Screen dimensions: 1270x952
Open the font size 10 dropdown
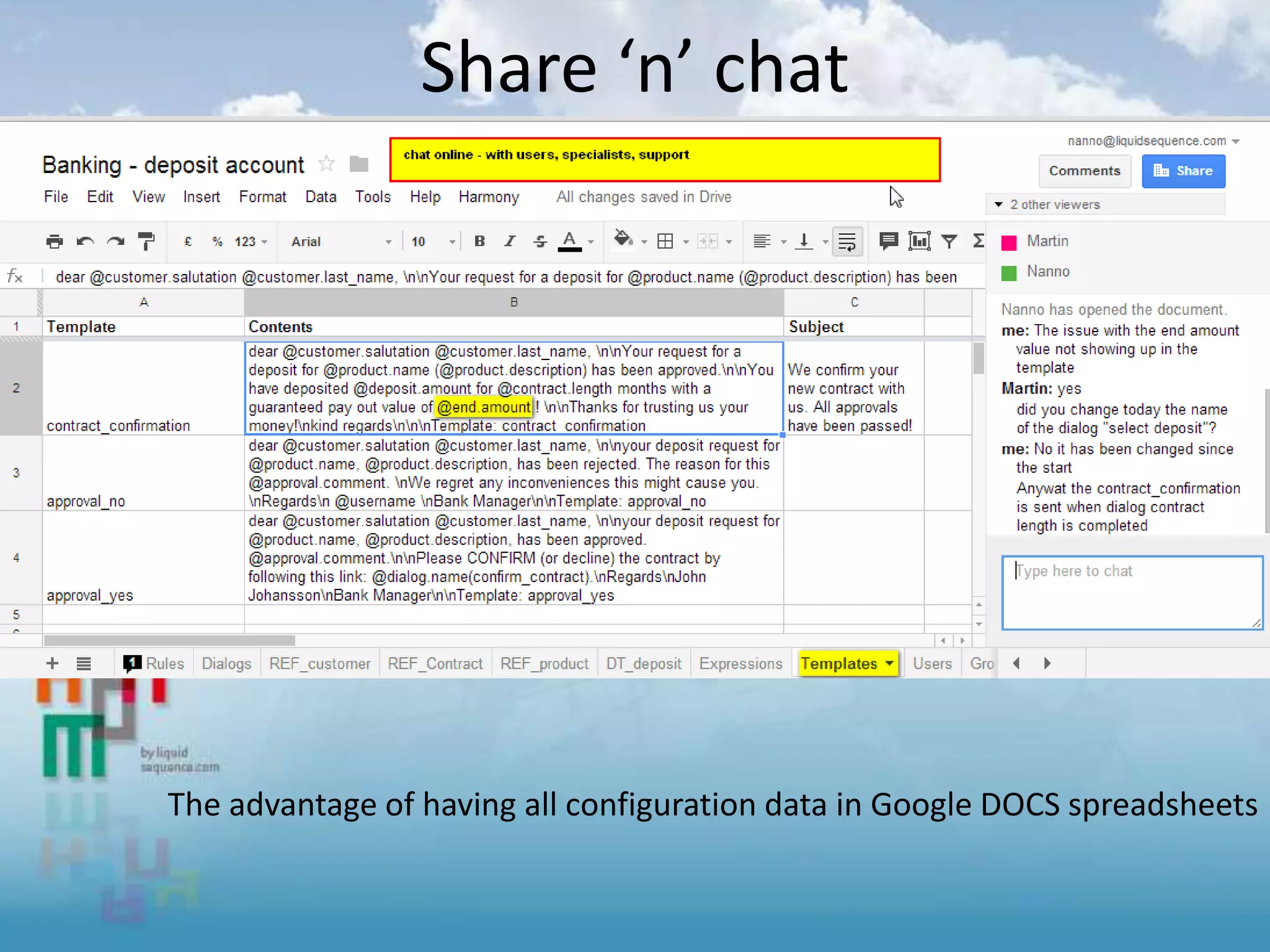(433, 242)
